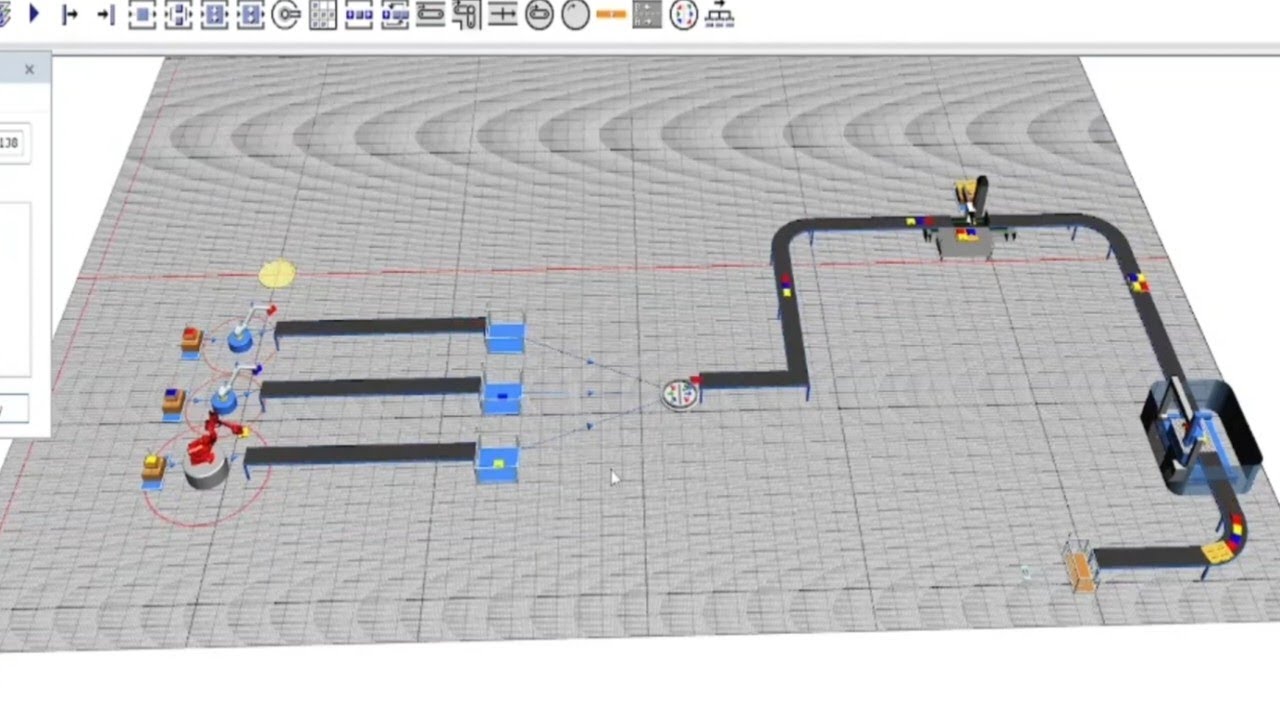The height and width of the screenshot is (720, 1280).
Task: Select the yellow disc object above robots
Action: (277, 273)
